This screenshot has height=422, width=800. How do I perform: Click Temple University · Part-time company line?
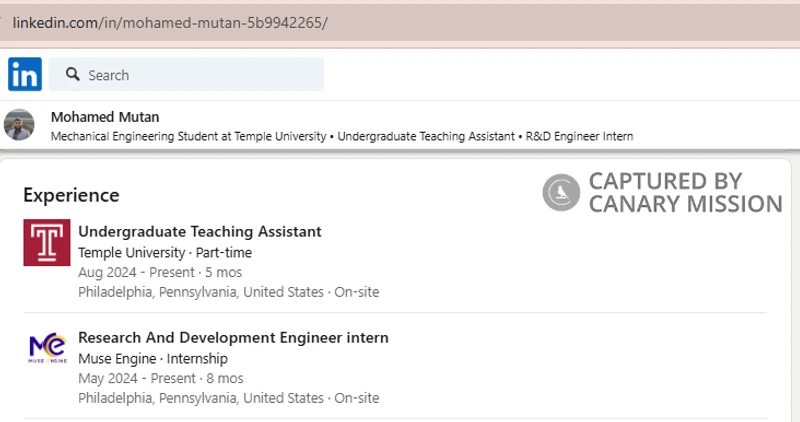coord(165,253)
